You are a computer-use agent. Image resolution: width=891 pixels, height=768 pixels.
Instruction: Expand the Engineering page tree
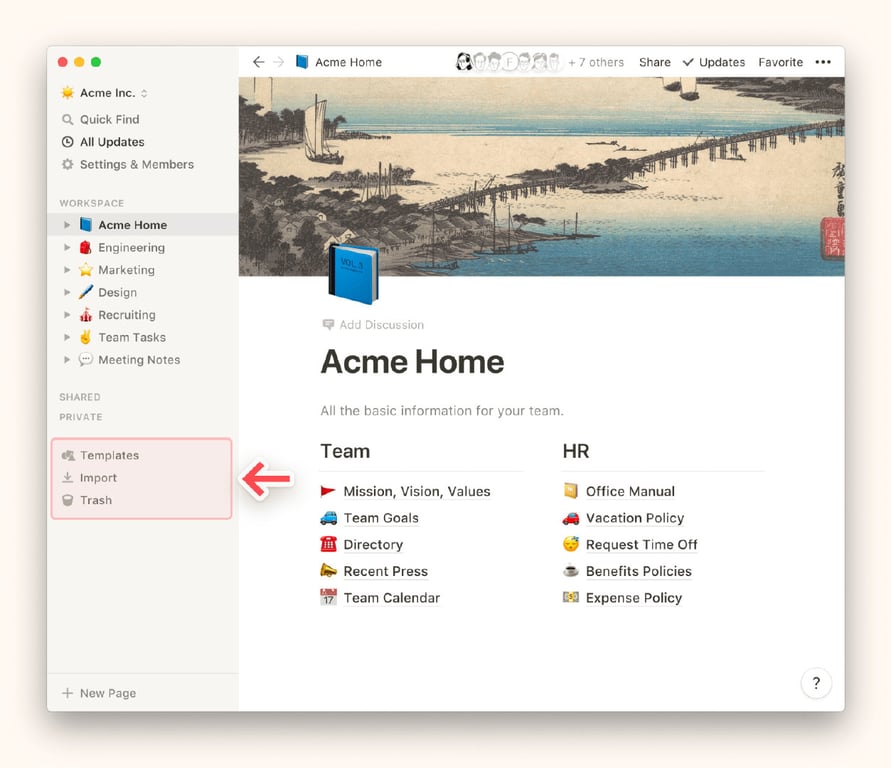[x=67, y=248]
